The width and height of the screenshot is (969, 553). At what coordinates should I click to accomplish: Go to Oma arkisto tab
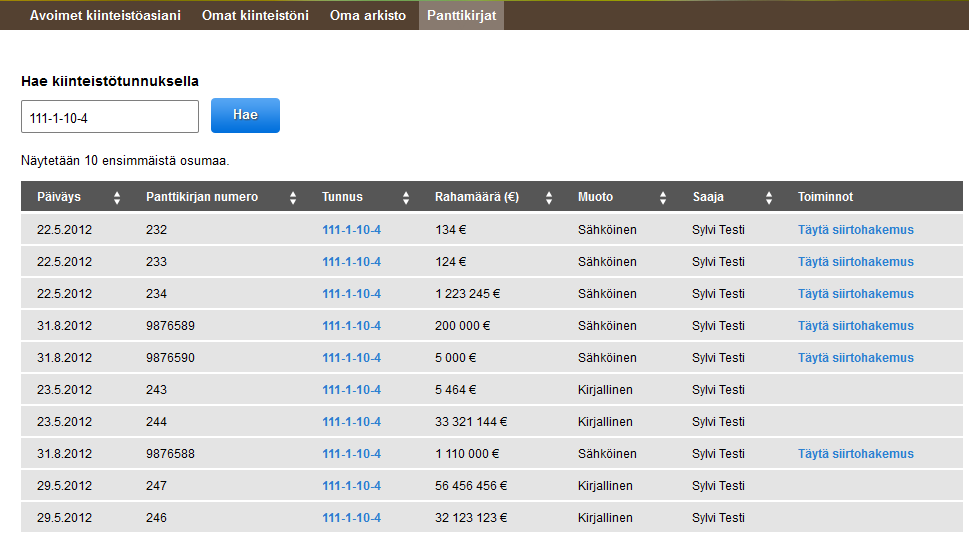[368, 15]
